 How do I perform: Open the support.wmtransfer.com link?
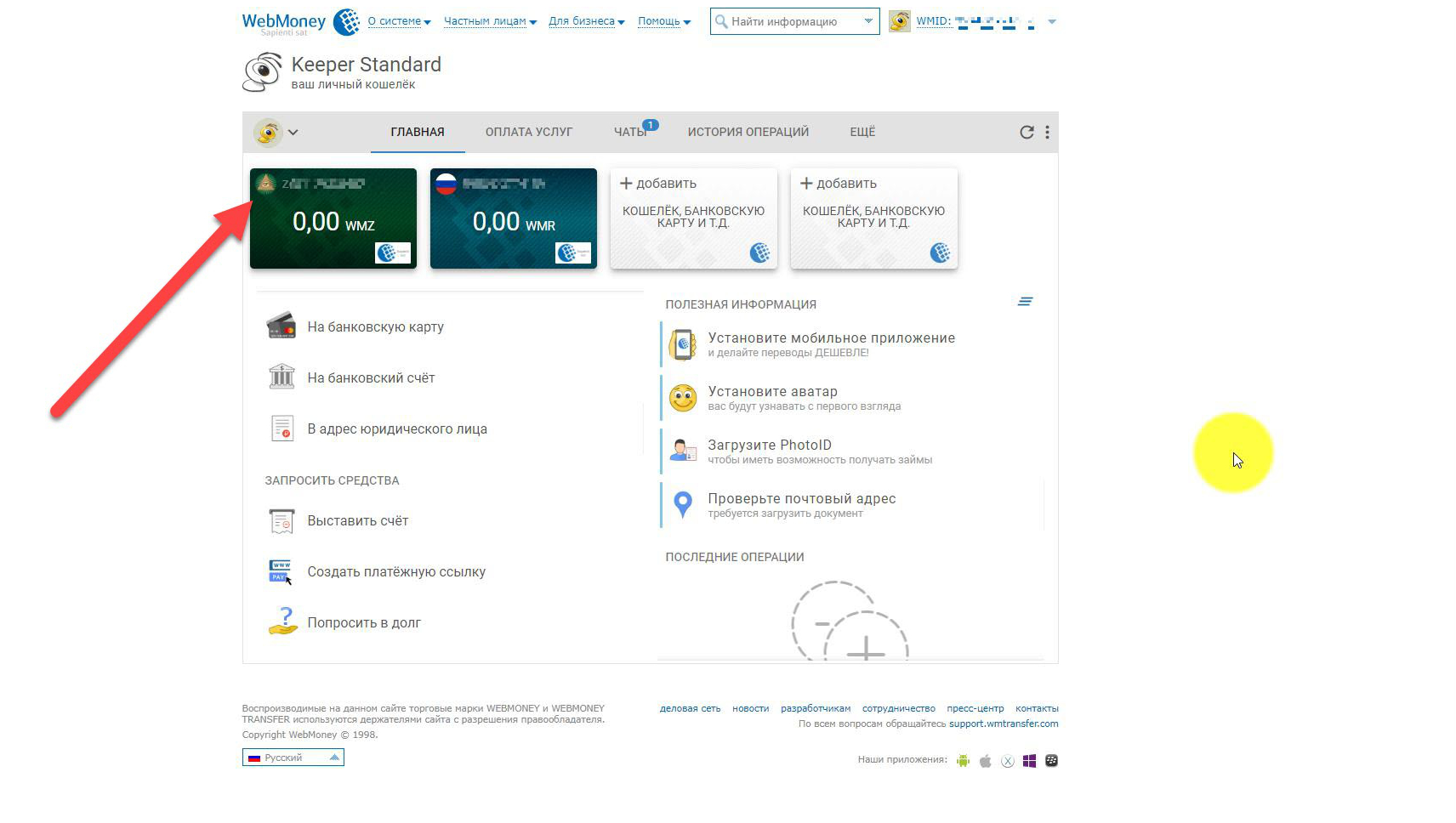coord(1004,724)
